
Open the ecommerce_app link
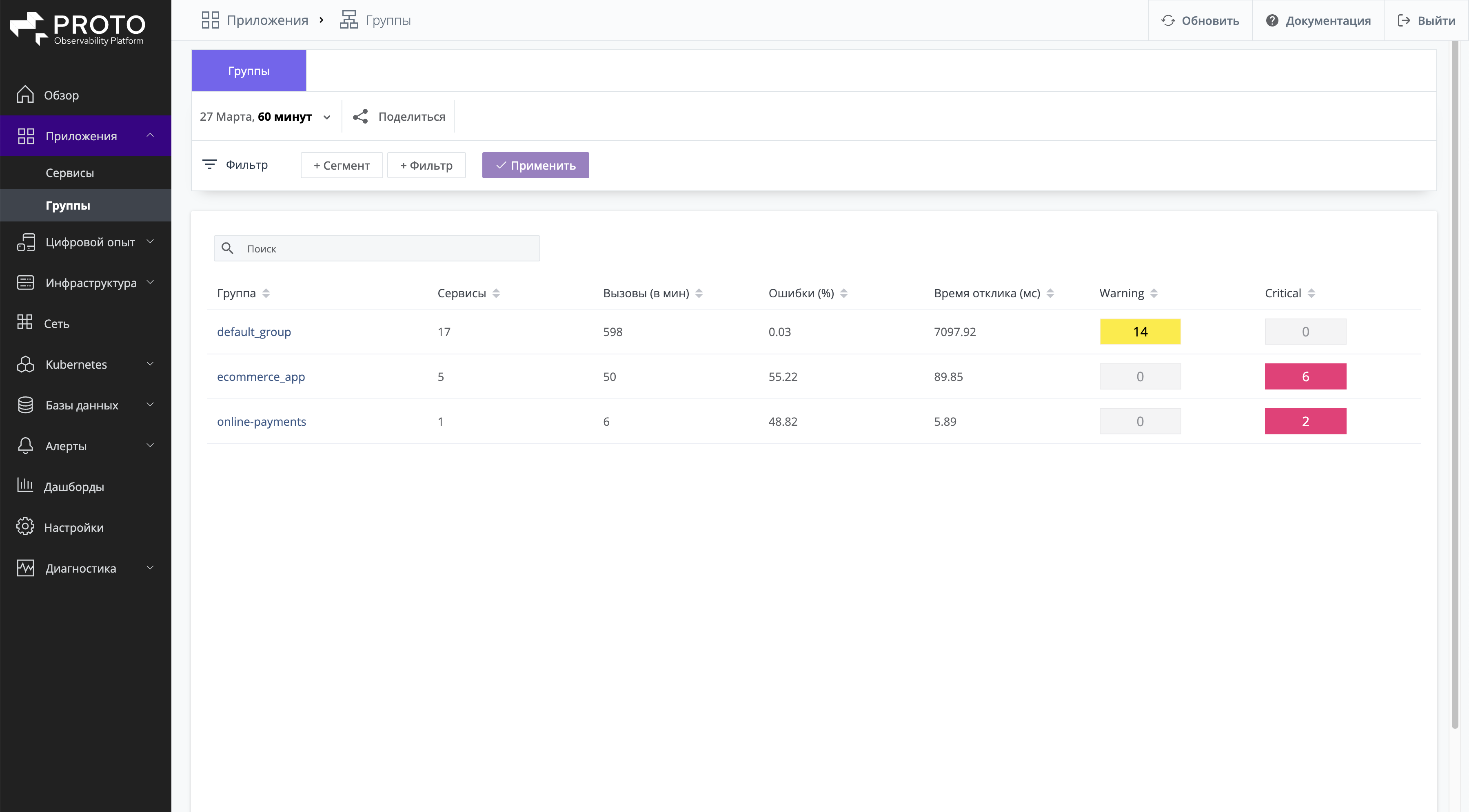tap(261, 377)
